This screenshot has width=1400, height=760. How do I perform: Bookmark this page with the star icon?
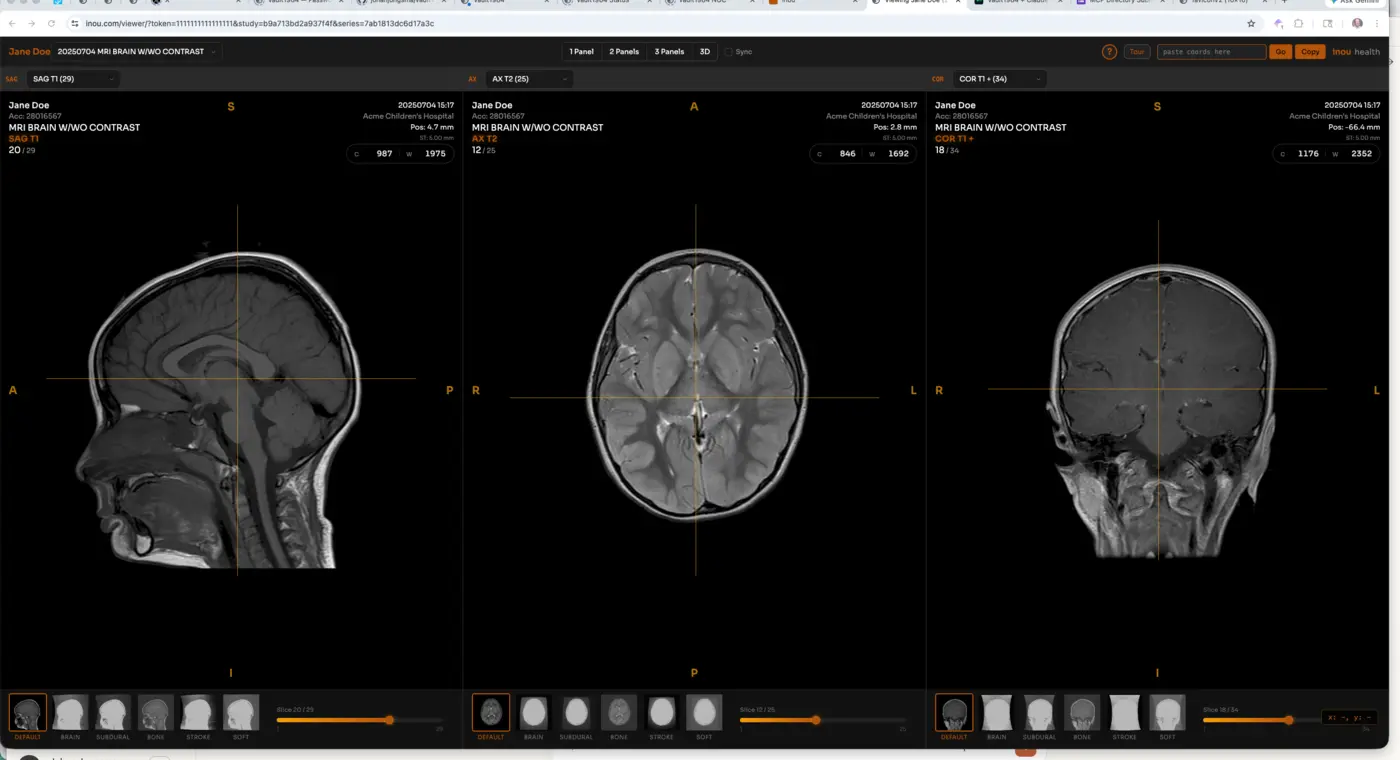pos(1251,23)
